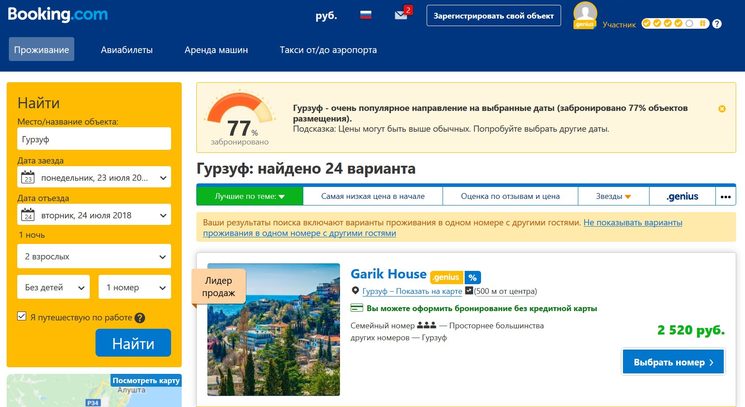Click Гурзуф – Показать на карте link

point(412,291)
